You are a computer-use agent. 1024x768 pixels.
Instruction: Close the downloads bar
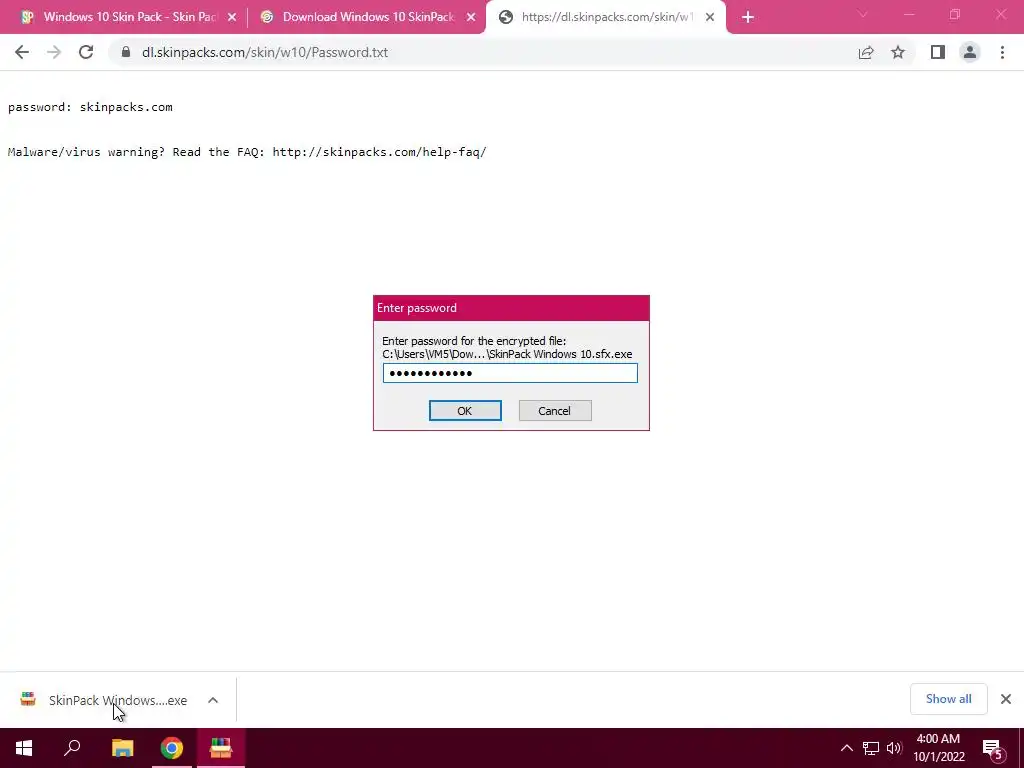(1006, 699)
